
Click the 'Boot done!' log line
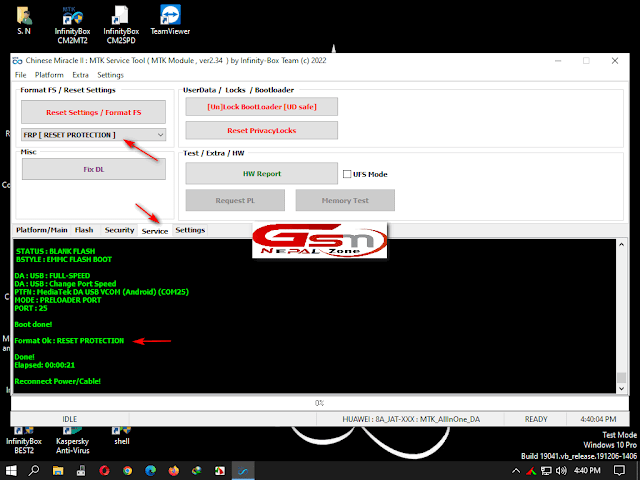[x=33, y=324]
